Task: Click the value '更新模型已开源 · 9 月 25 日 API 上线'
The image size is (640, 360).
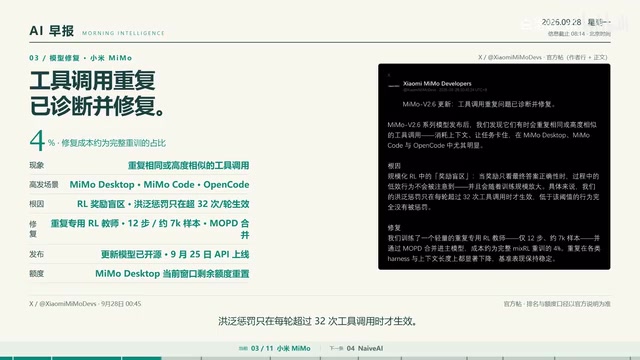Action: pyautogui.click(x=175, y=254)
